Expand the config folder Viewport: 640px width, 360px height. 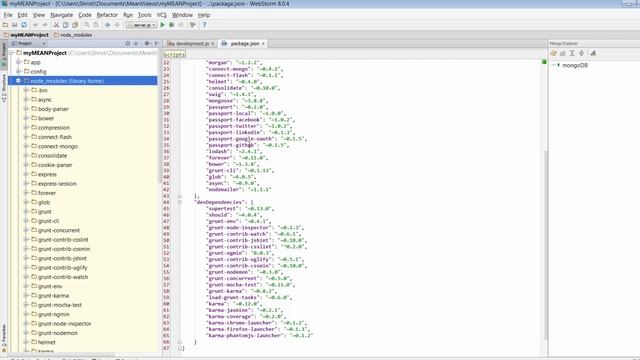pos(18,71)
